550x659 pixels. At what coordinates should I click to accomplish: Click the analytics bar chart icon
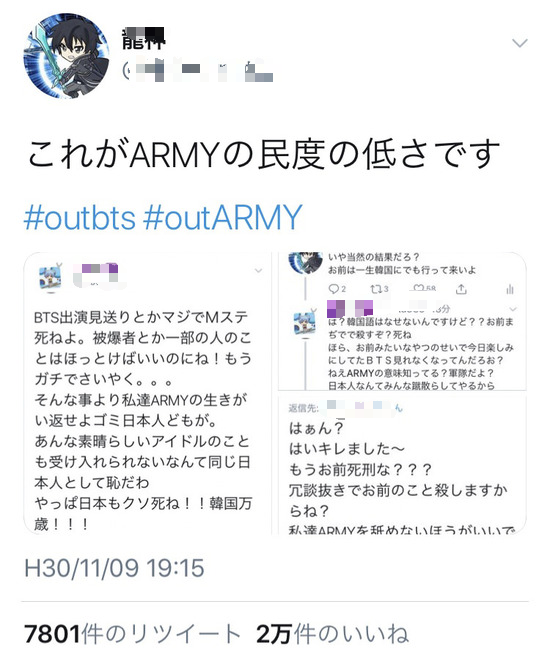[510, 289]
